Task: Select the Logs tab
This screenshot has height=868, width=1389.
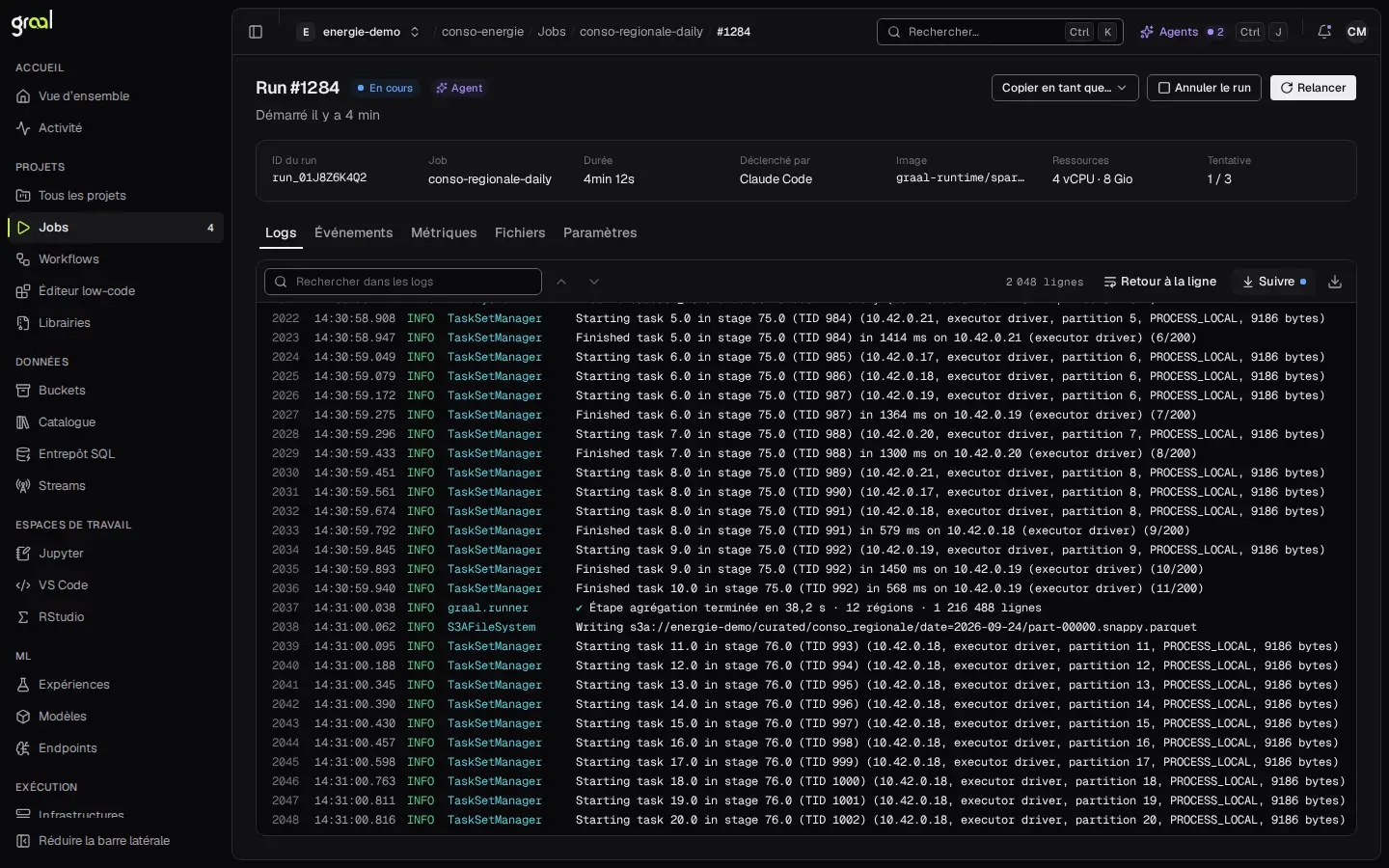Action: [281, 232]
